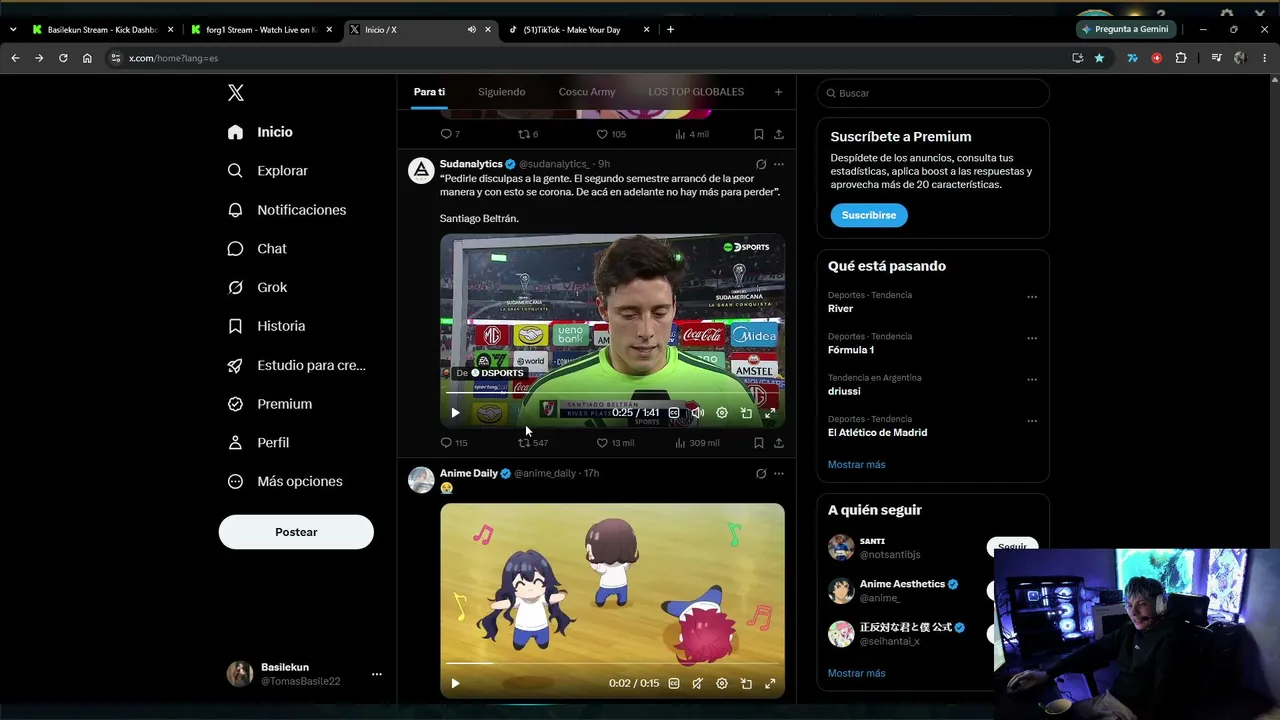Switch to Coscu Army tab
The width and height of the screenshot is (1280, 720).
(587, 92)
